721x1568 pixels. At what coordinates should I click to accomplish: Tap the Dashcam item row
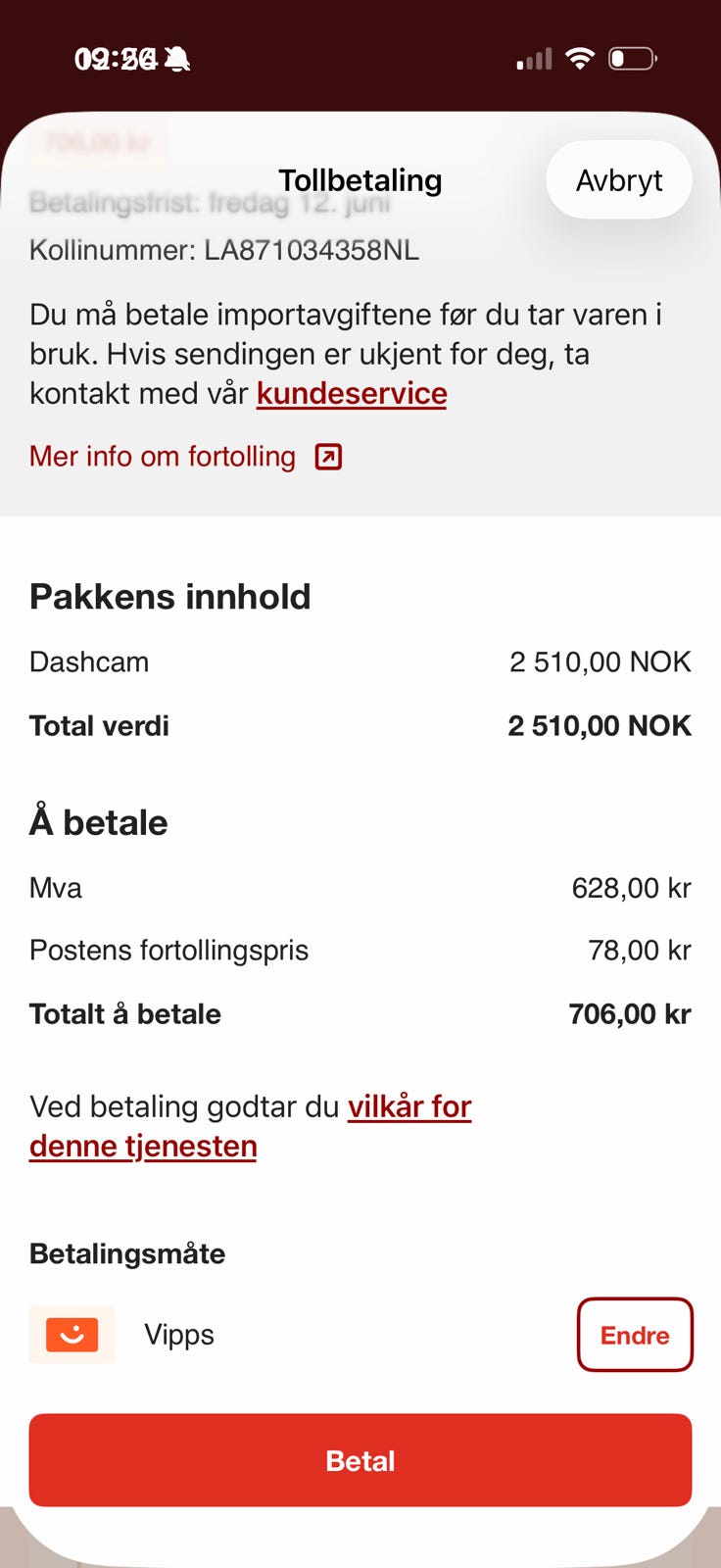point(360,661)
